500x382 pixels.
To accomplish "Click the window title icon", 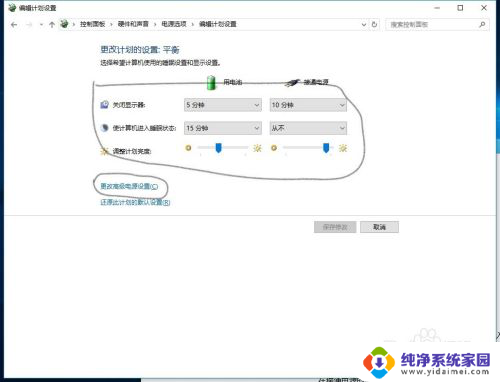I will click(12, 8).
